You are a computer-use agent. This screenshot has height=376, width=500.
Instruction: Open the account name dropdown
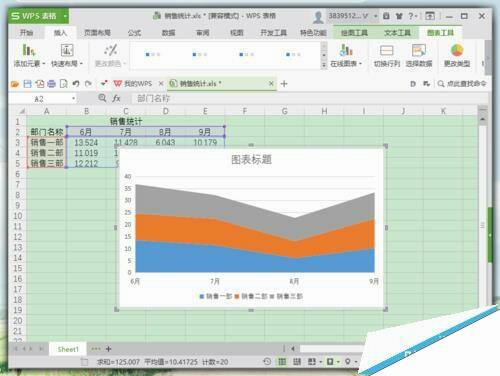tap(376, 16)
